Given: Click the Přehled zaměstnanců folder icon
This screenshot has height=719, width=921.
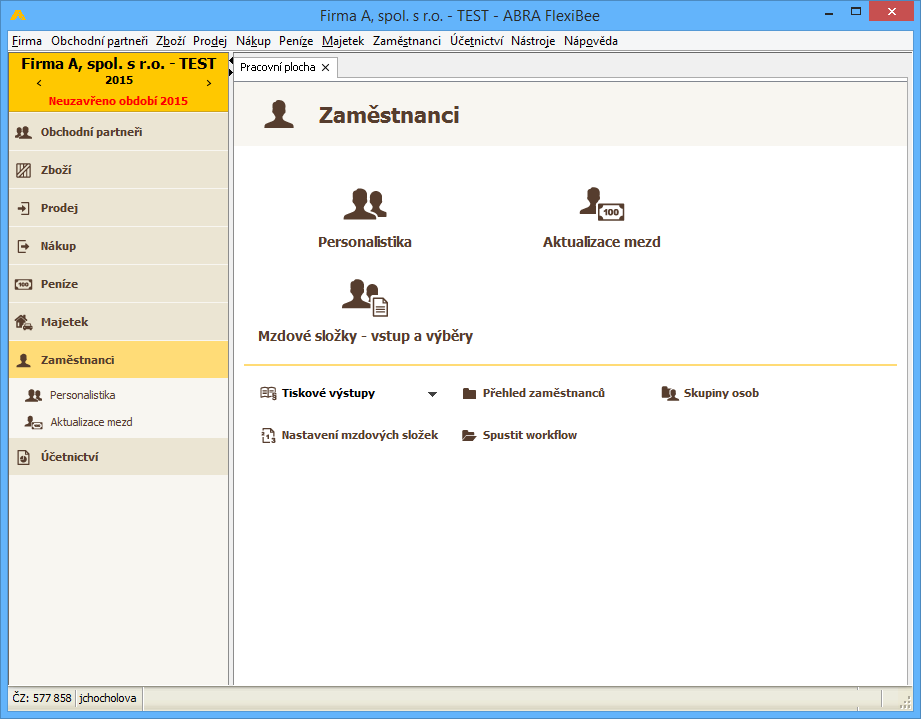Looking at the screenshot, I should (469, 393).
